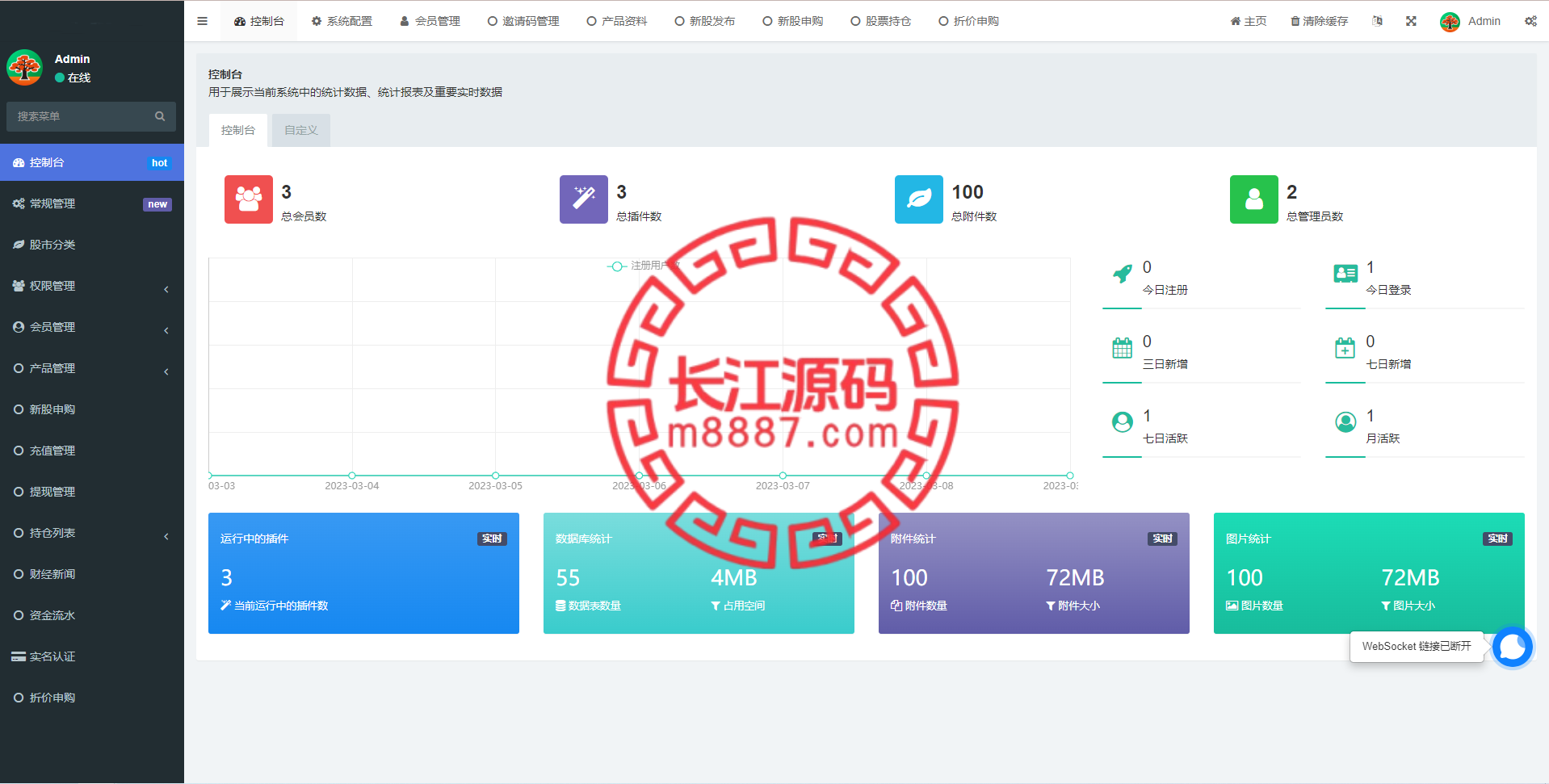Click the 2023-03-07 data point on chart
1549x784 pixels.
coord(783,476)
